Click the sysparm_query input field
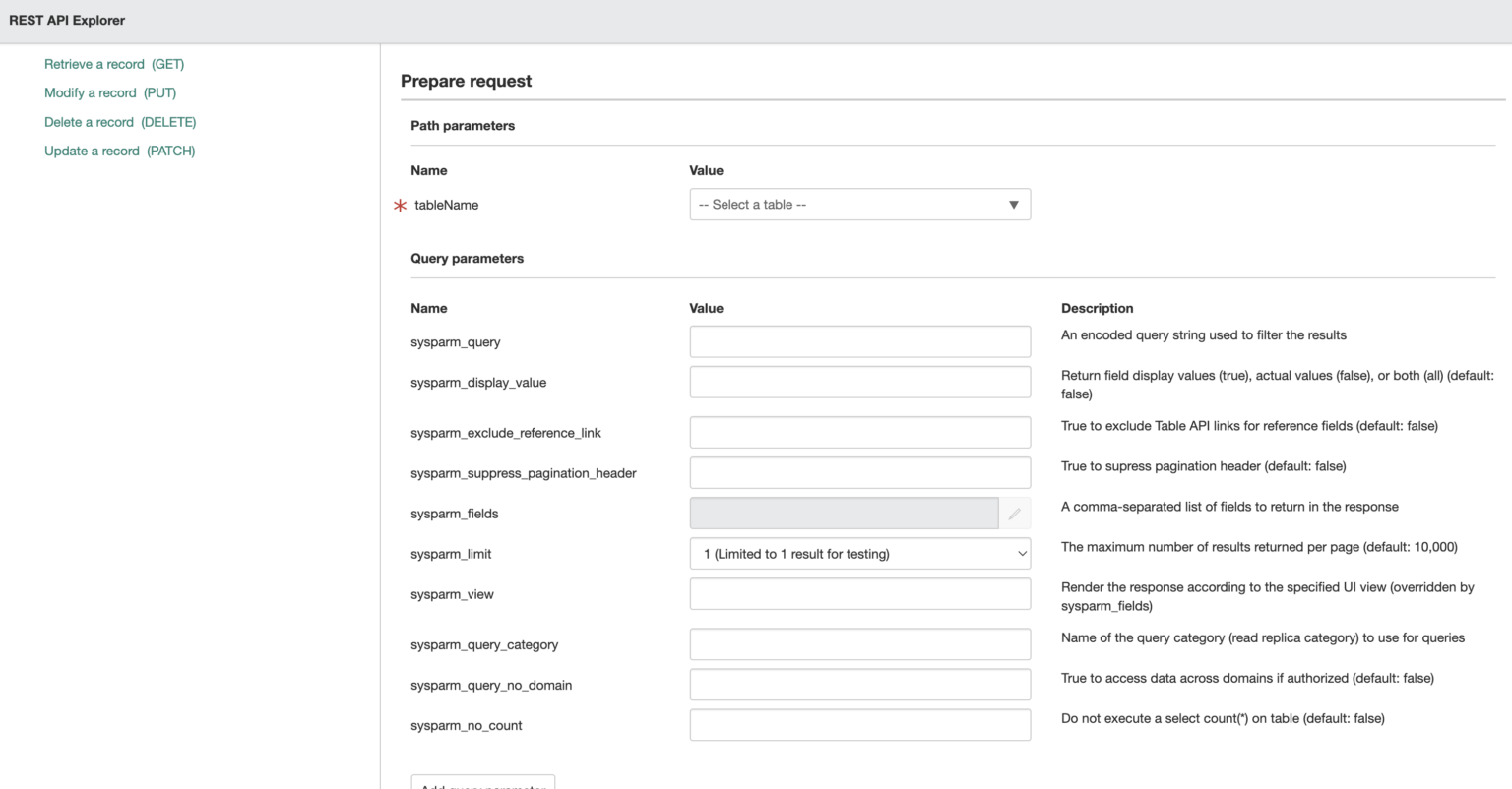Image resolution: width=1512 pixels, height=789 pixels. [x=859, y=340]
